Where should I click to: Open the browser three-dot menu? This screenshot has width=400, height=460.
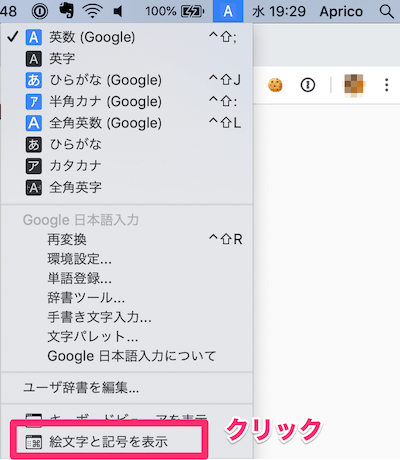click(386, 85)
